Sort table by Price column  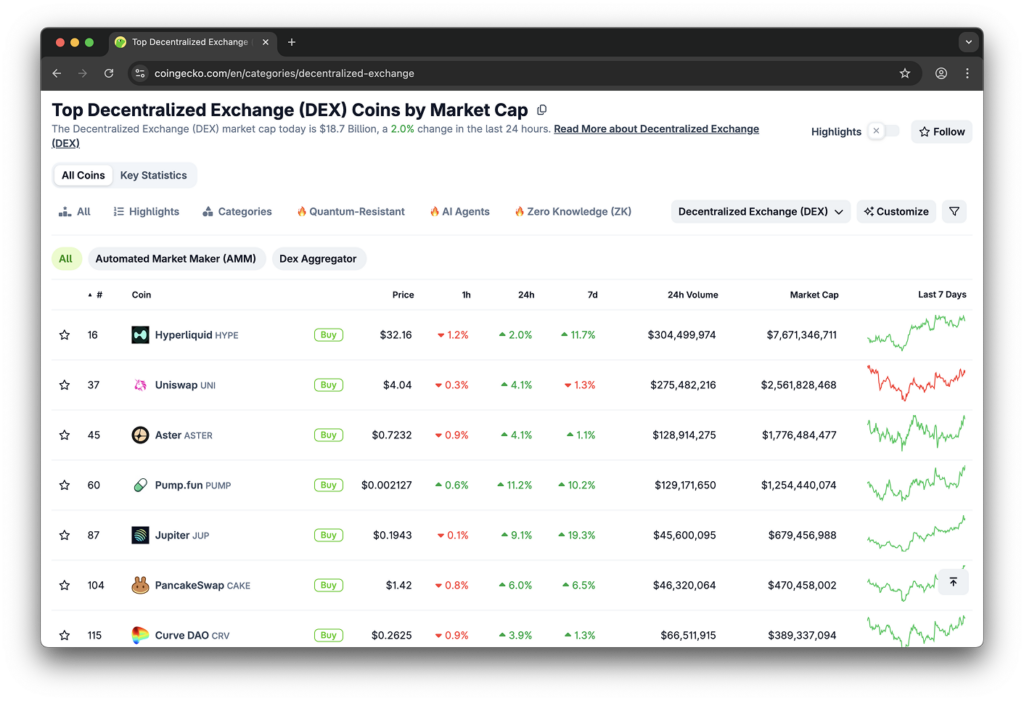[x=403, y=295]
